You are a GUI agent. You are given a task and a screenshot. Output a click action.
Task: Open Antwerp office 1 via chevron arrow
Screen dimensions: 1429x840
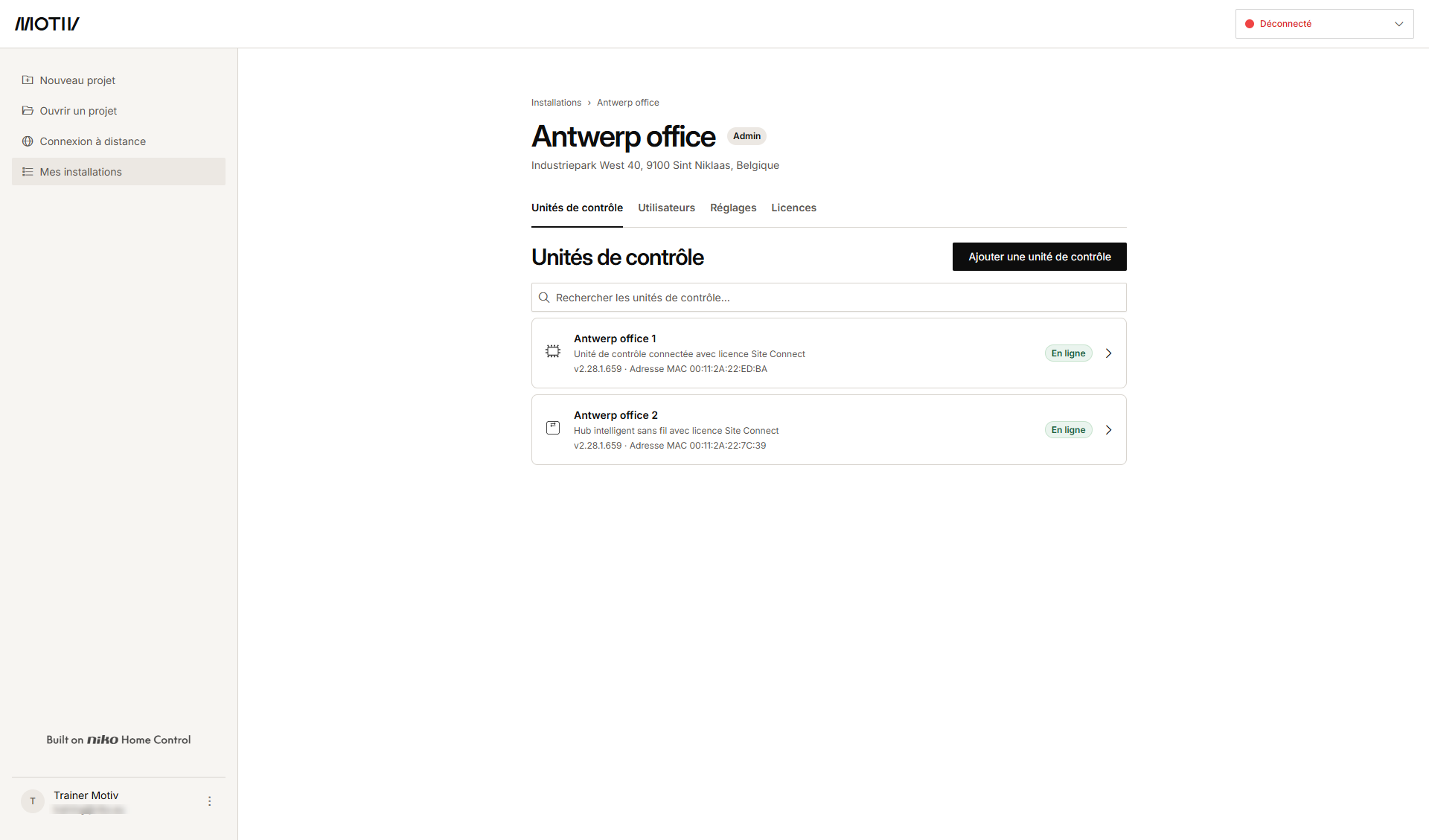1108,353
